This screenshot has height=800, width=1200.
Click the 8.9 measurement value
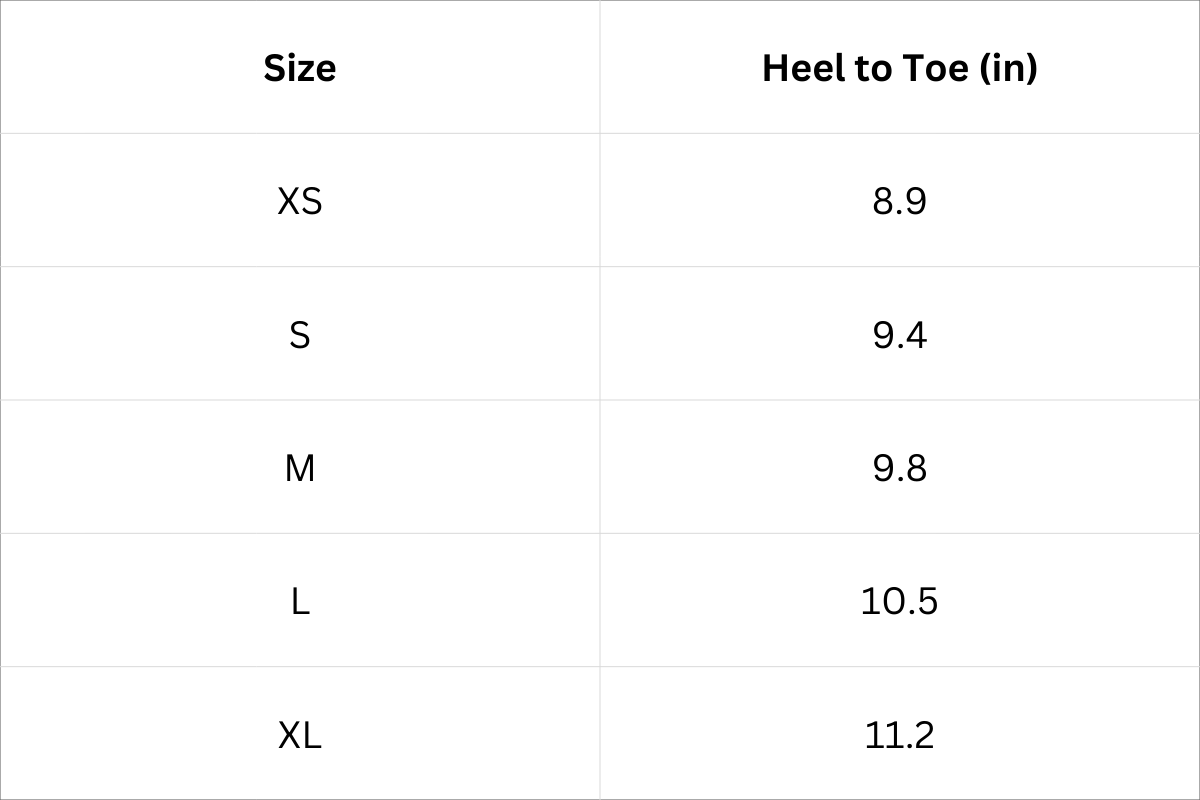pos(899,201)
